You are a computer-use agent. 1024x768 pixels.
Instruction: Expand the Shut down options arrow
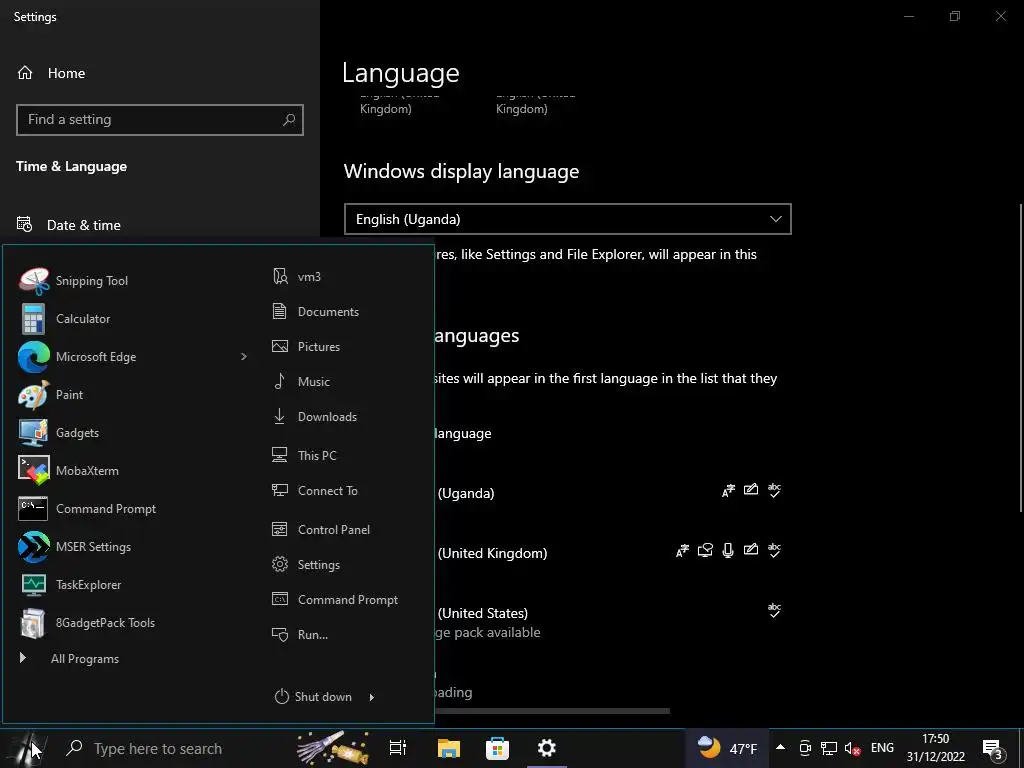372,697
